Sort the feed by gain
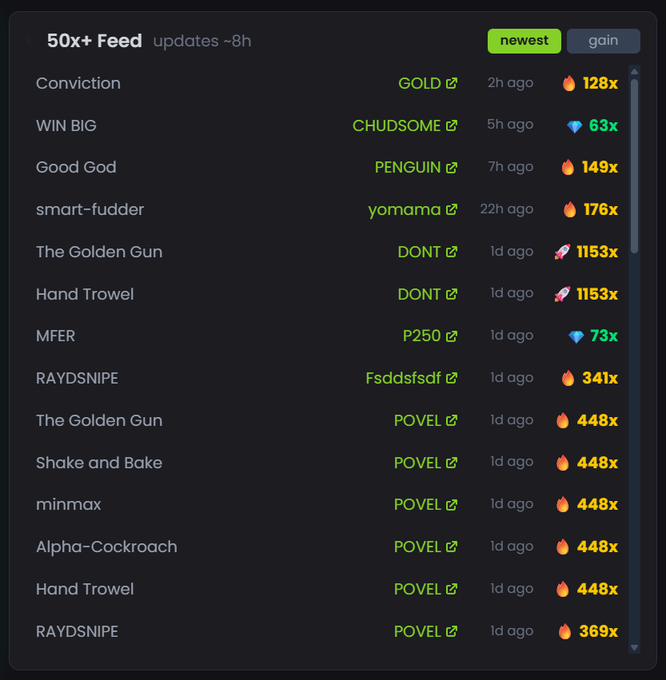 (603, 41)
